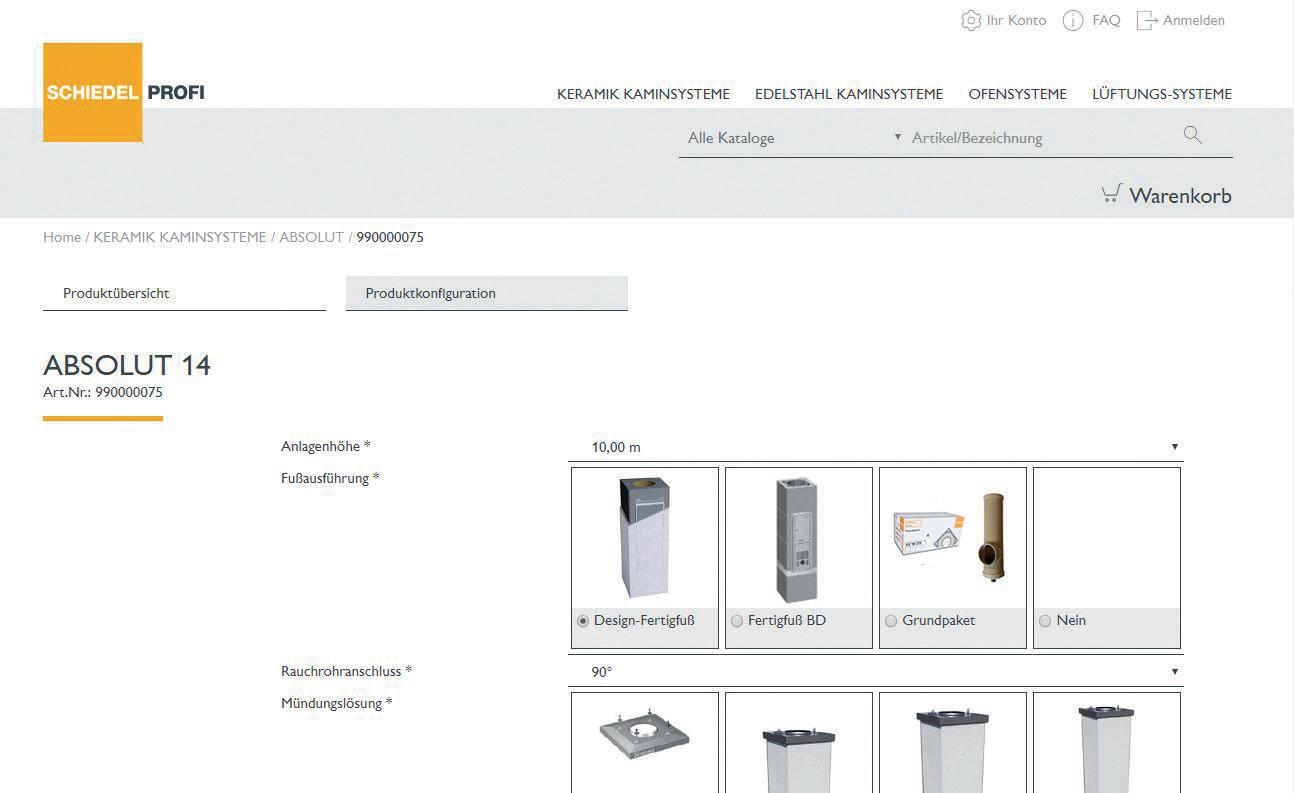Viewport: 1294px width, 793px height.
Task: Click ABSOLUT breadcrumb link
Action: 311,237
